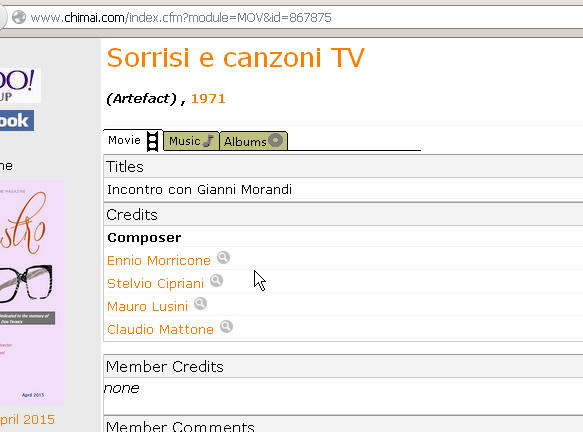Image resolution: width=583 pixels, height=432 pixels.
Task: Open Stelvio Cipriani composer link
Action: click(x=155, y=284)
